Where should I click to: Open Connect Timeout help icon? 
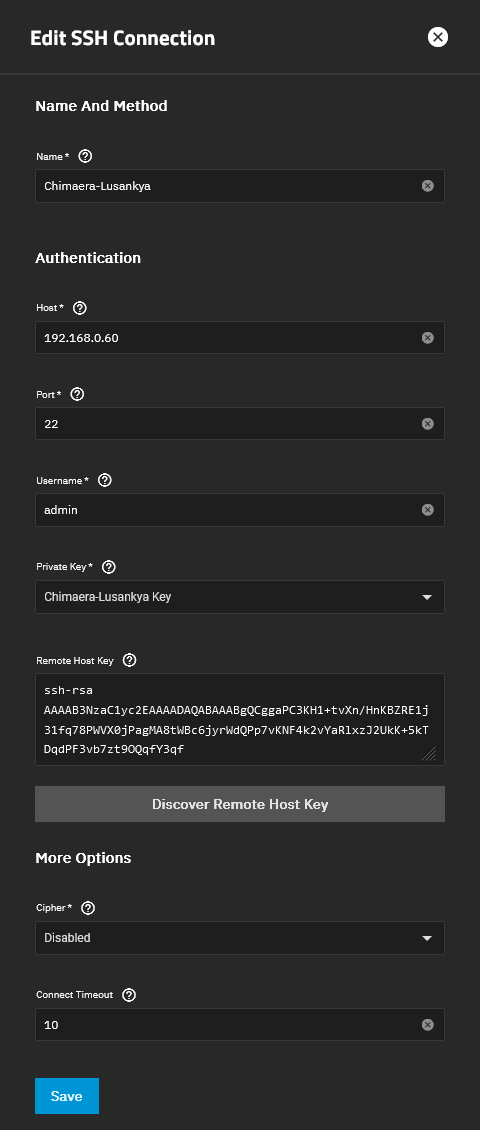(x=129, y=995)
